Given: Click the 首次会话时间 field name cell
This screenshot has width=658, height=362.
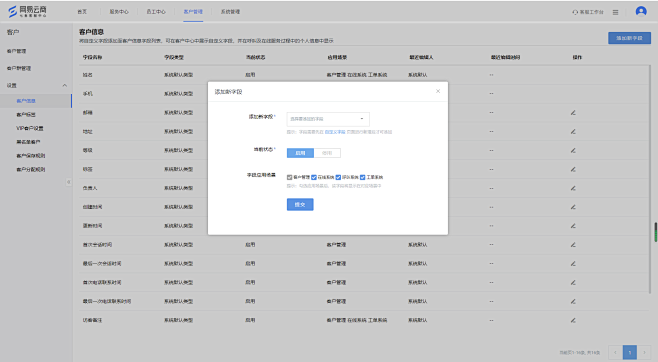Looking at the screenshot, I should coord(97,245).
